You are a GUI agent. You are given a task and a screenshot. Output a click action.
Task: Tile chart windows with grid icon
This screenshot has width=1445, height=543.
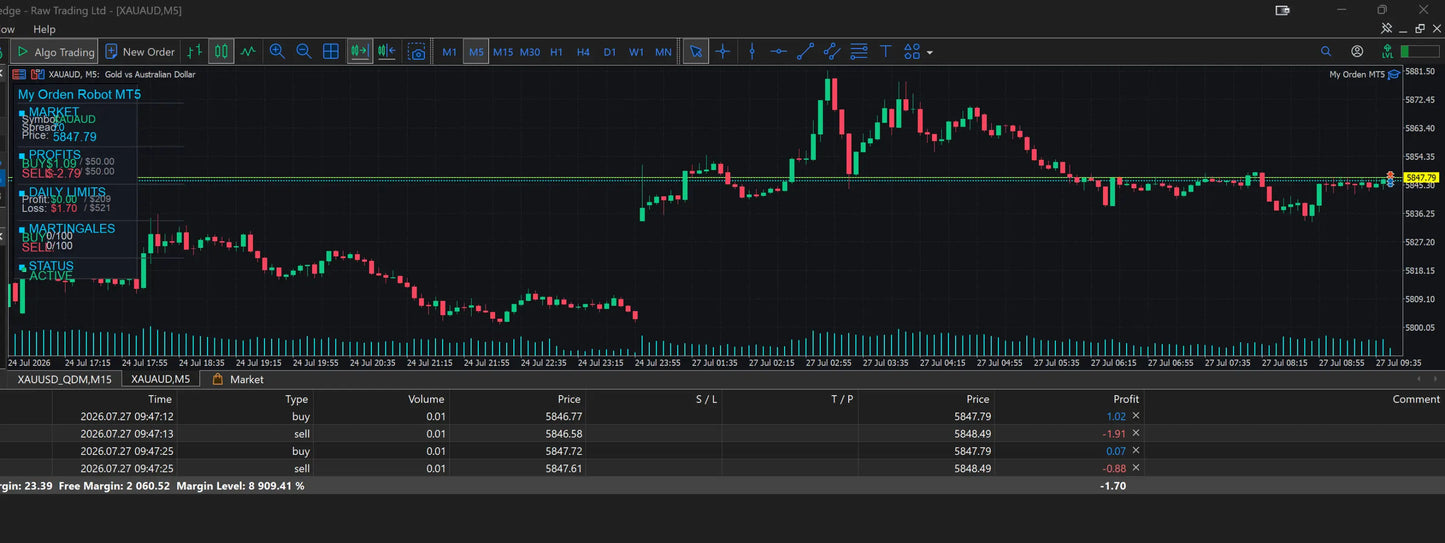coord(331,52)
